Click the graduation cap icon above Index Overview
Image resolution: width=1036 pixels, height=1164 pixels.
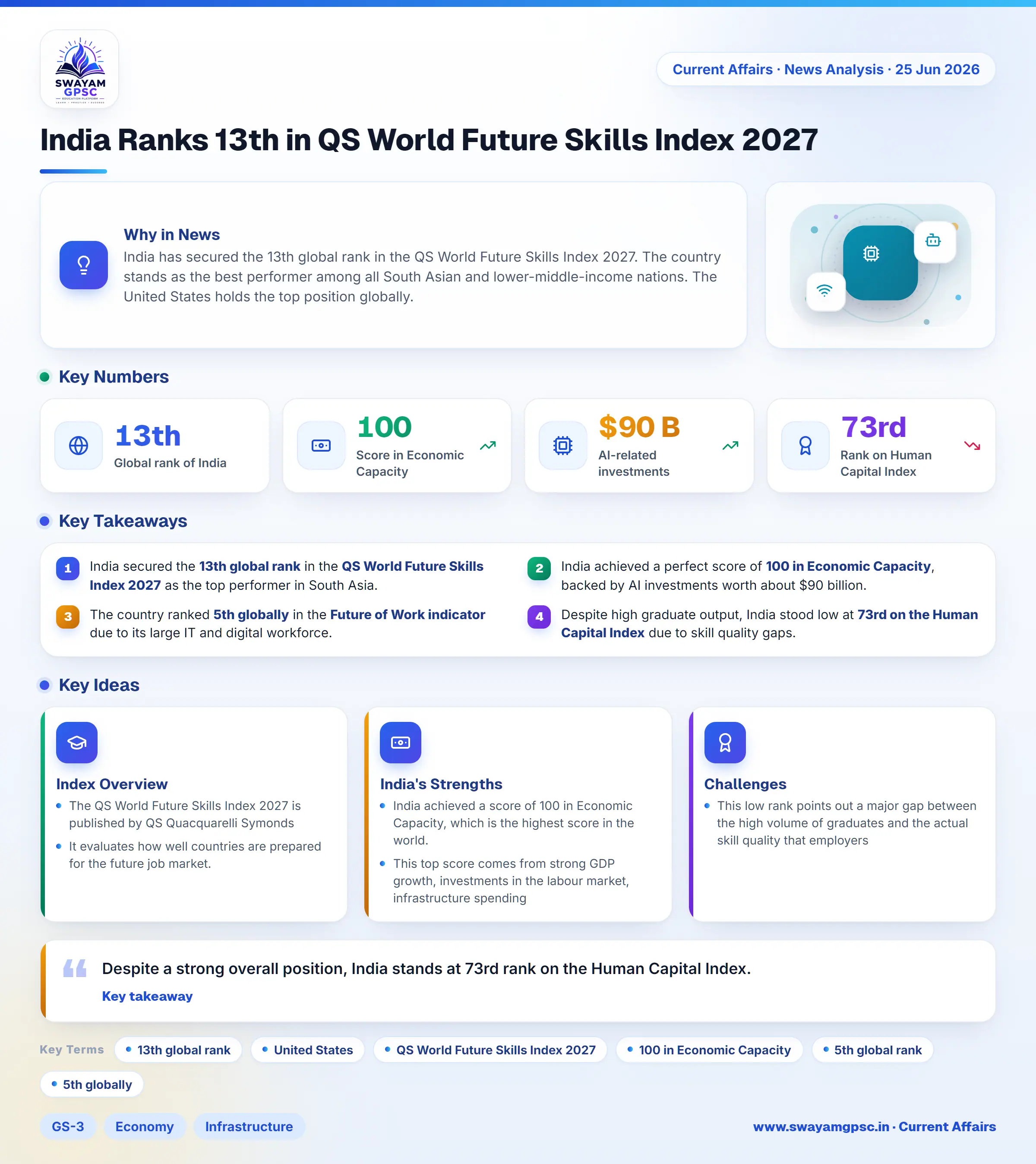pos(77,743)
